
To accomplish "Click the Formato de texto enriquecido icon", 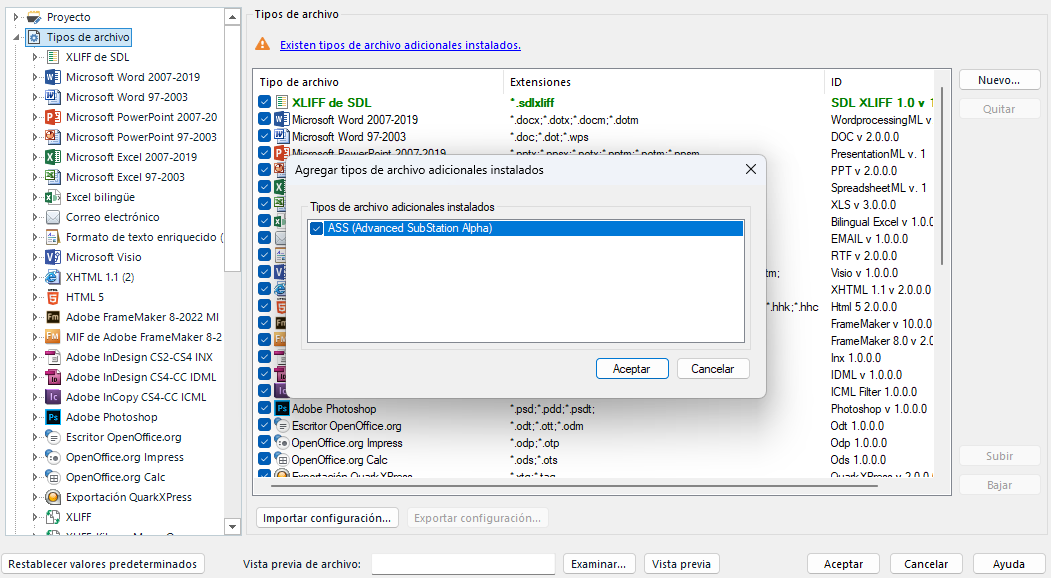I will click(53, 237).
